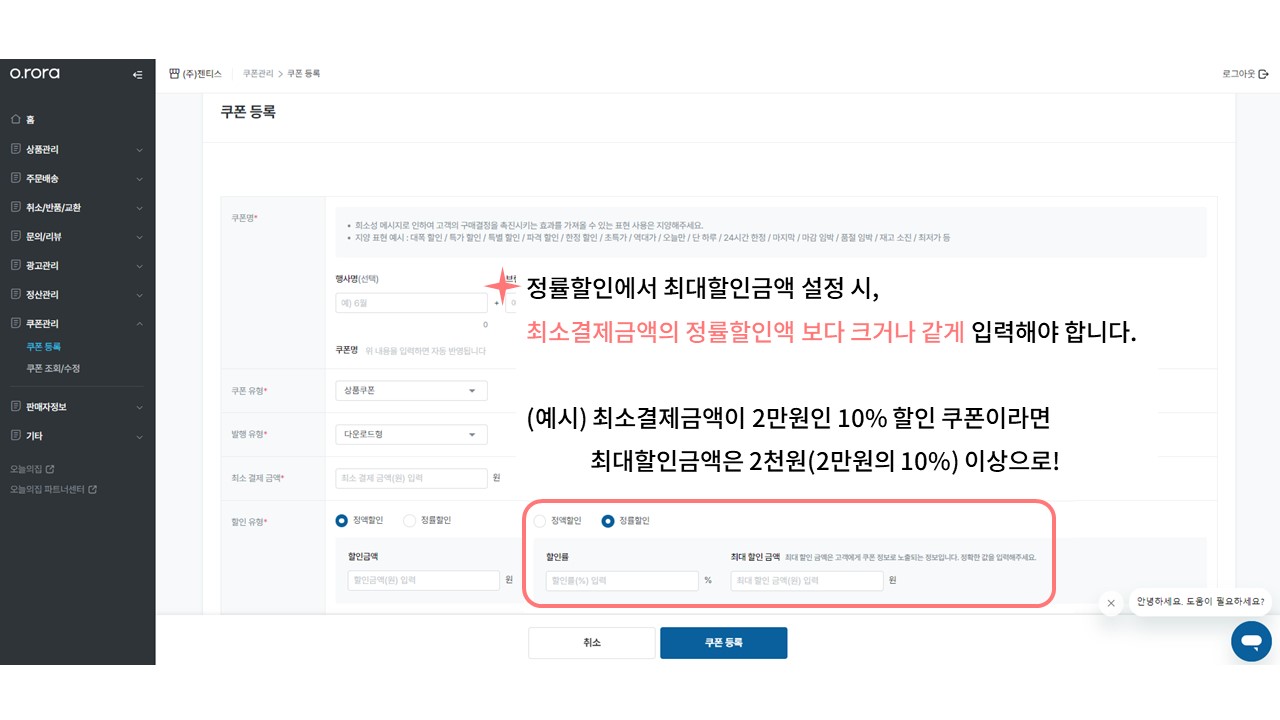The height and width of the screenshot is (720, 1280).
Task: Click the 주문배송 menu icon
Action: click(15, 178)
